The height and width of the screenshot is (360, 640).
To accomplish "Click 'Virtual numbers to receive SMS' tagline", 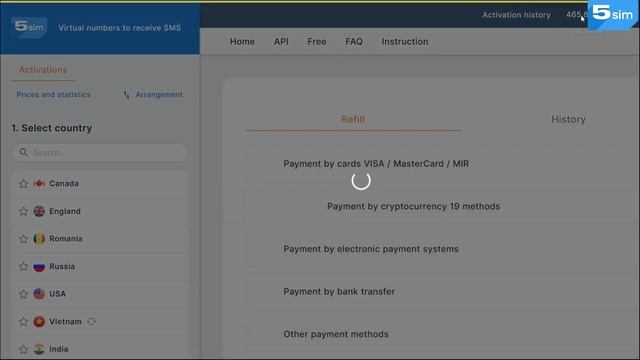I will coord(120,28).
